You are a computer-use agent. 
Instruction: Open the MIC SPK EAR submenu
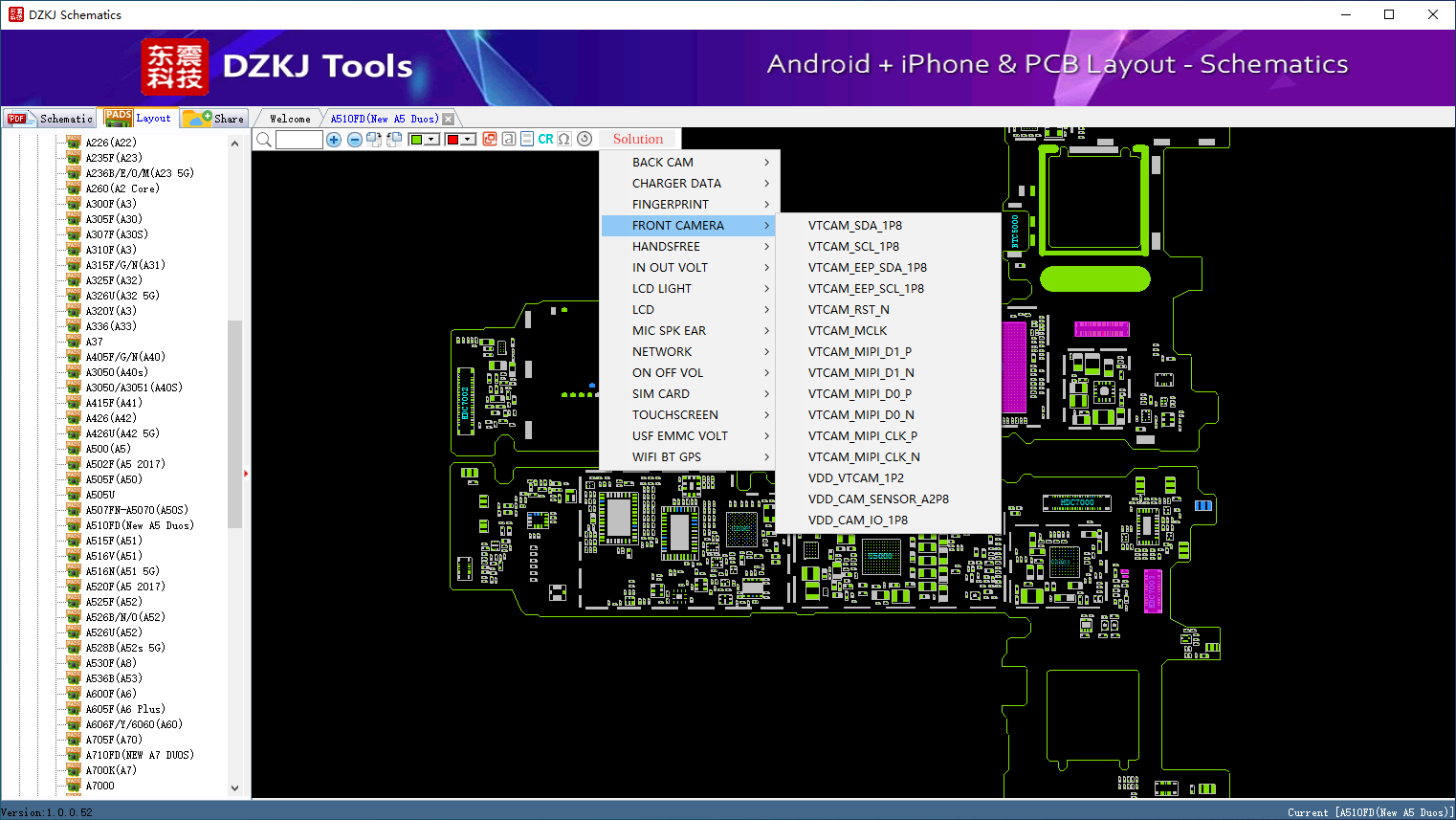click(691, 331)
